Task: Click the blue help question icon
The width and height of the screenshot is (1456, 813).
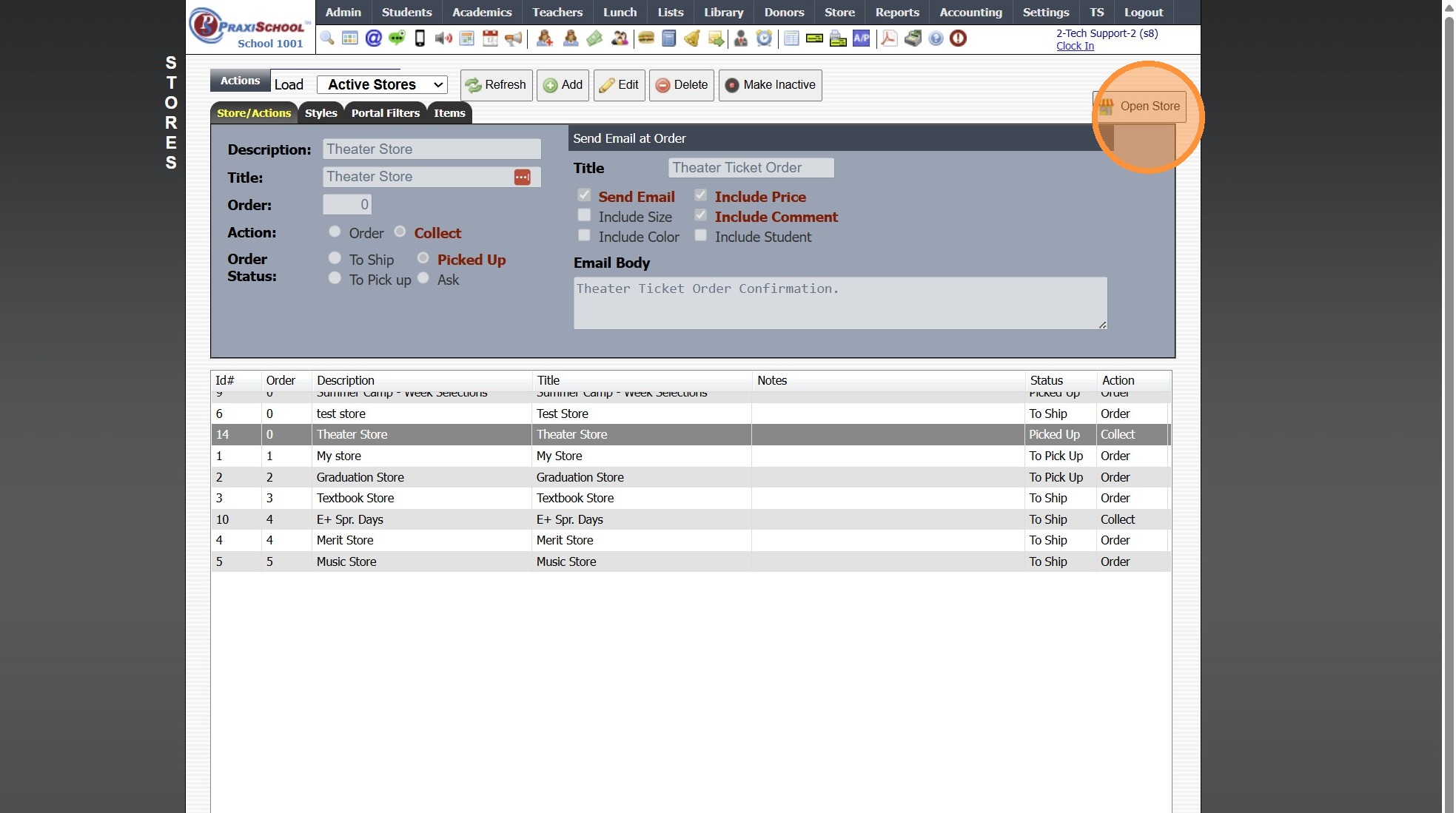Action: point(936,38)
